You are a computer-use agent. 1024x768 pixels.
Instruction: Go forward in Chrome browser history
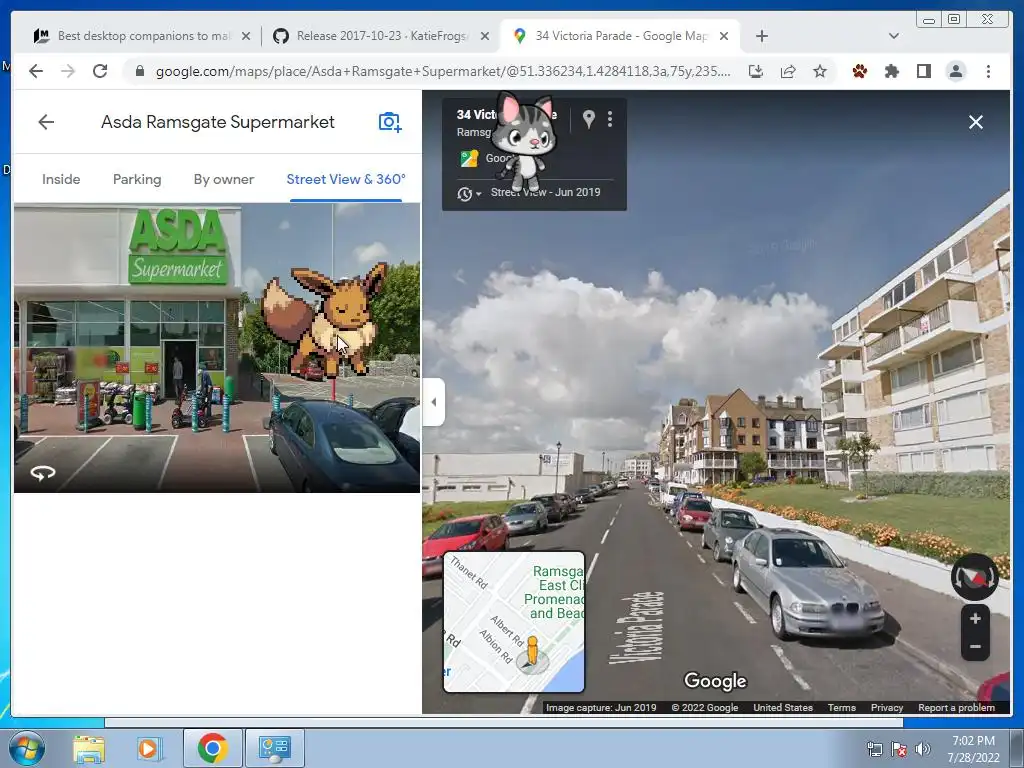pos(68,71)
